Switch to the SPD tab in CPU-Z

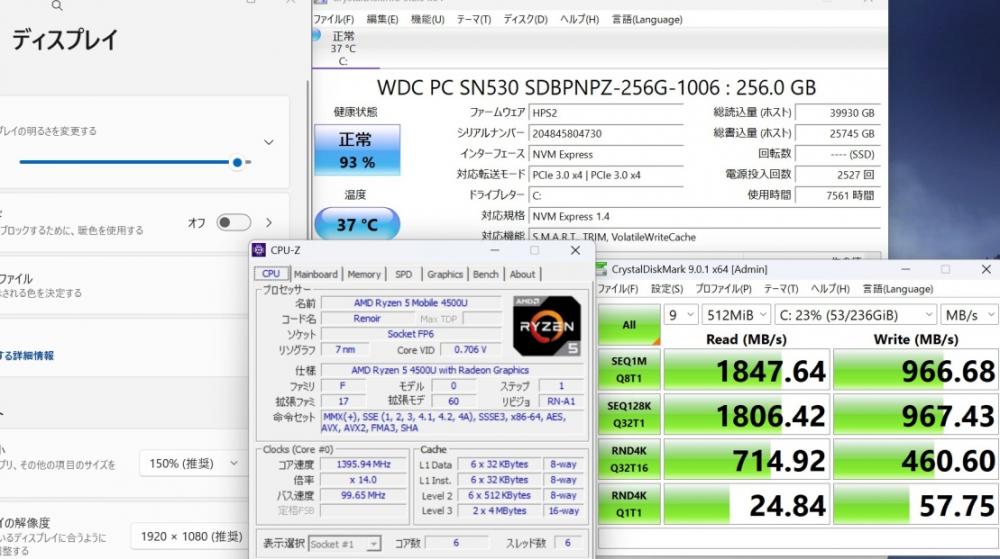tap(403, 274)
